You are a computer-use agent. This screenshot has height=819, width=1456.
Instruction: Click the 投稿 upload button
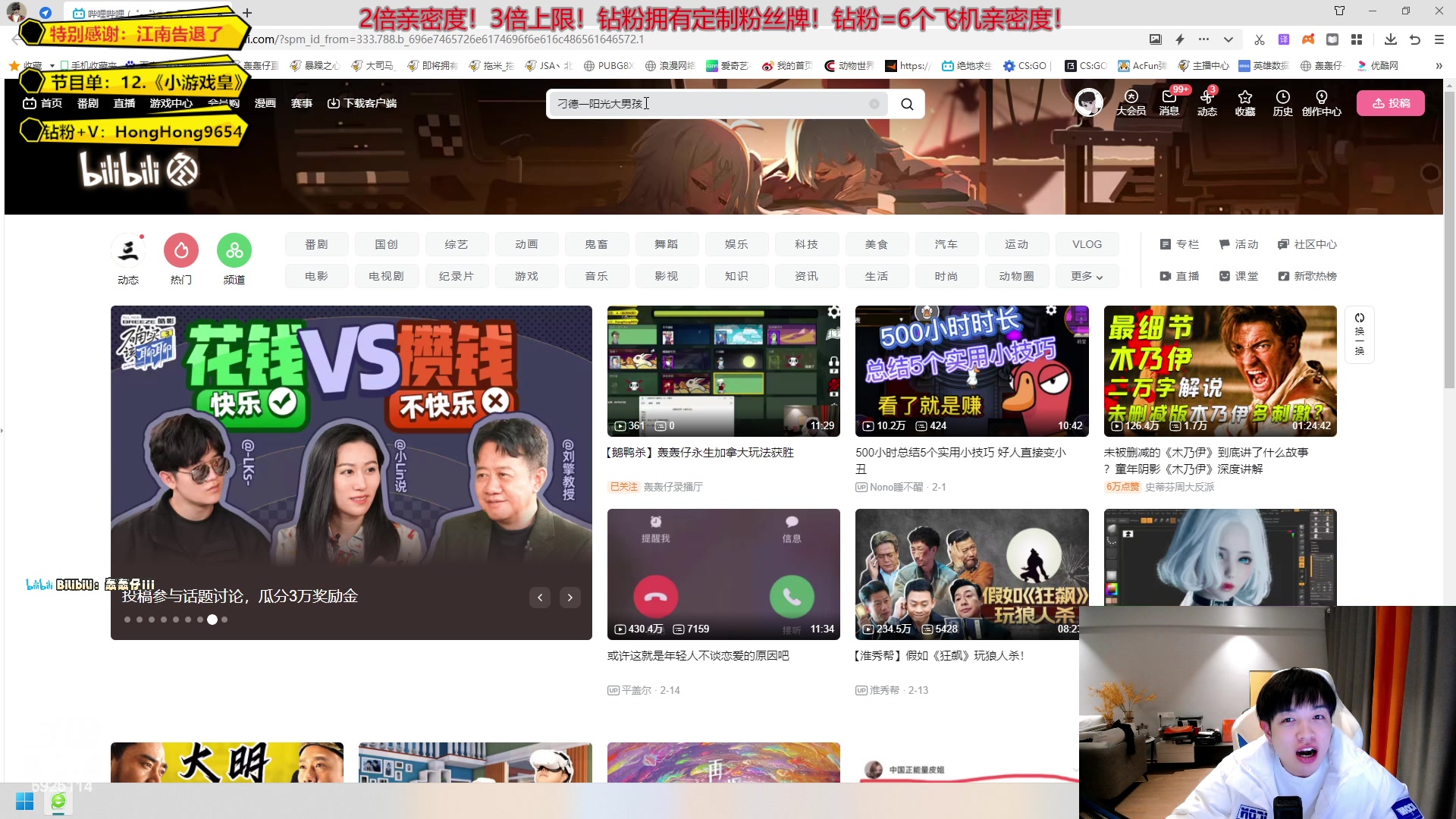point(1391,103)
